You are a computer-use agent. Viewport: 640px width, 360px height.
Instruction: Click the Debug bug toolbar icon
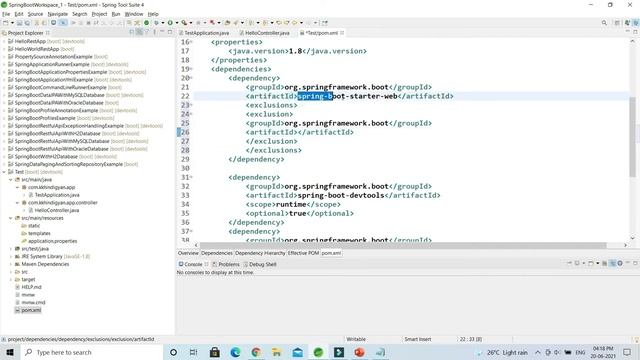[x=156, y=23]
